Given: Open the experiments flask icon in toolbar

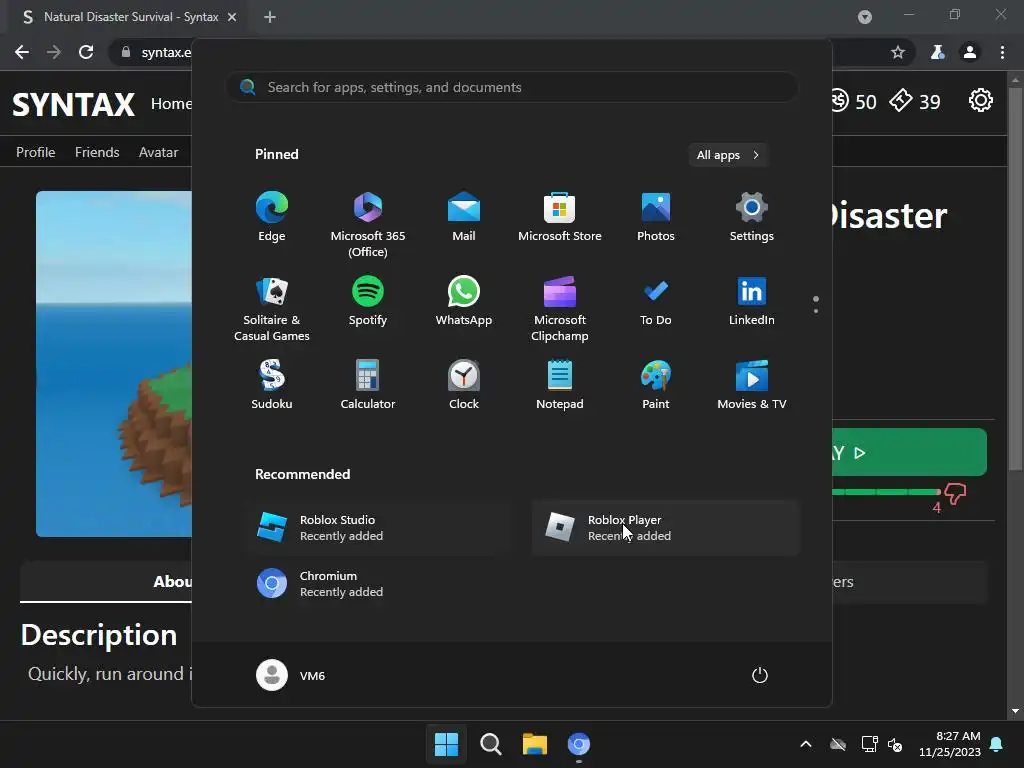Looking at the screenshot, I should pyautogui.click(x=937, y=52).
